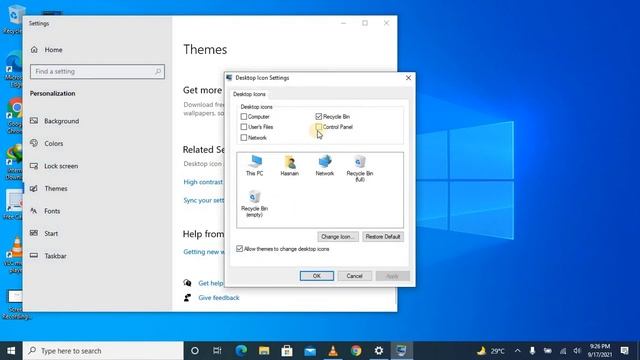Open Background personalization settings
The height and width of the screenshot is (360, 640).
pos(61,121)
